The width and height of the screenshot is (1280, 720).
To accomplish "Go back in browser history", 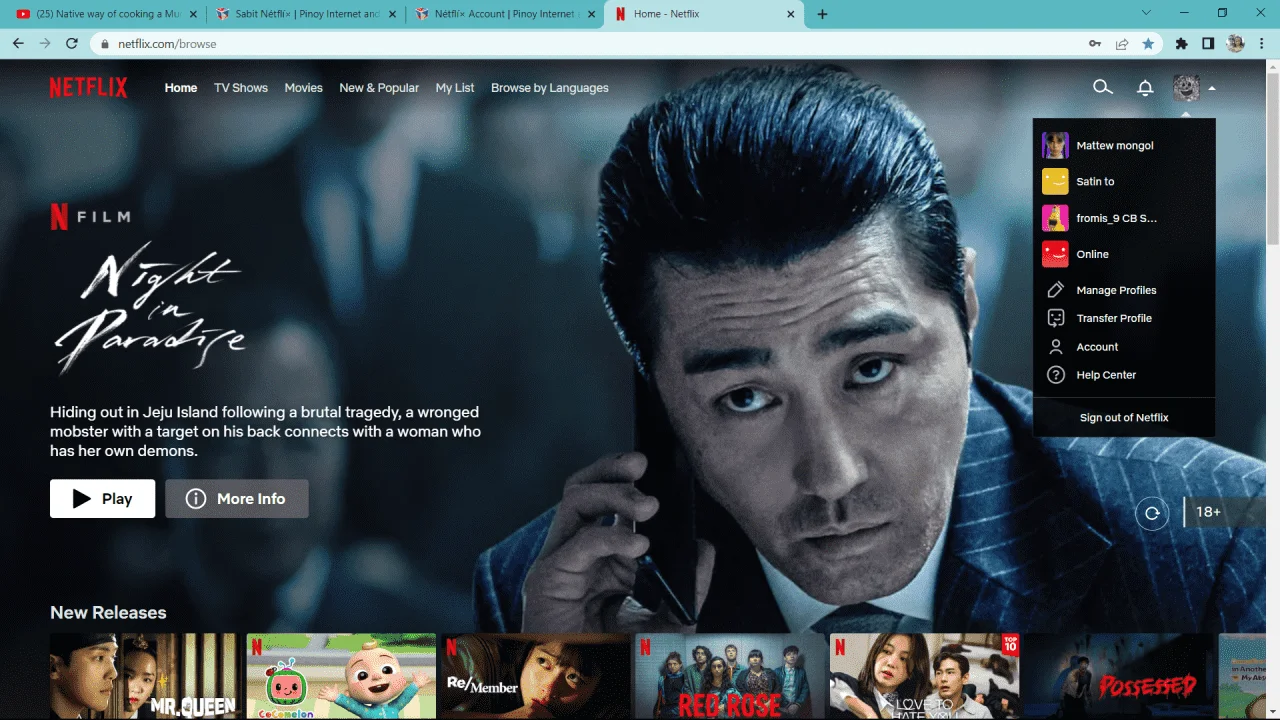I will coord(18,44).
